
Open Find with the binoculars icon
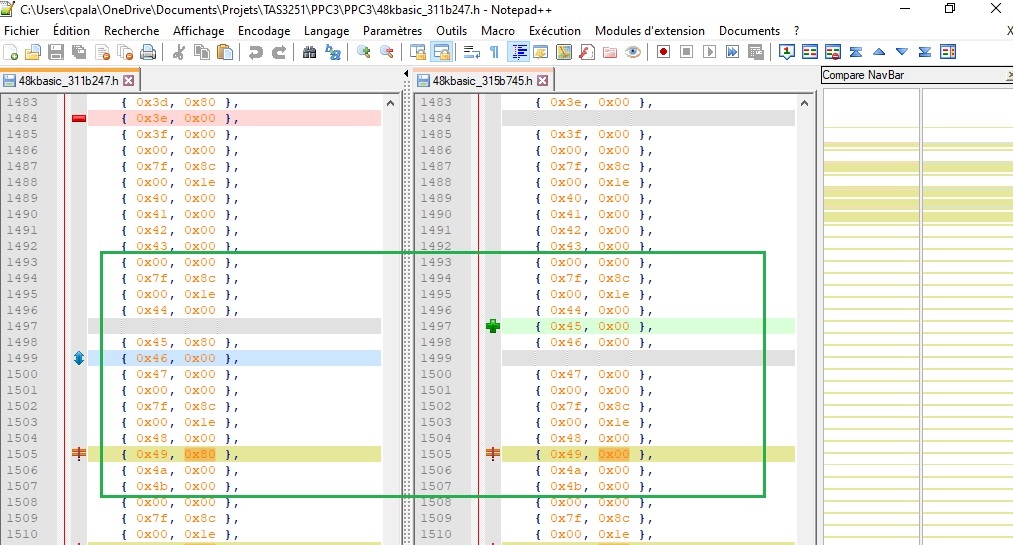click(x=309, y=52)
